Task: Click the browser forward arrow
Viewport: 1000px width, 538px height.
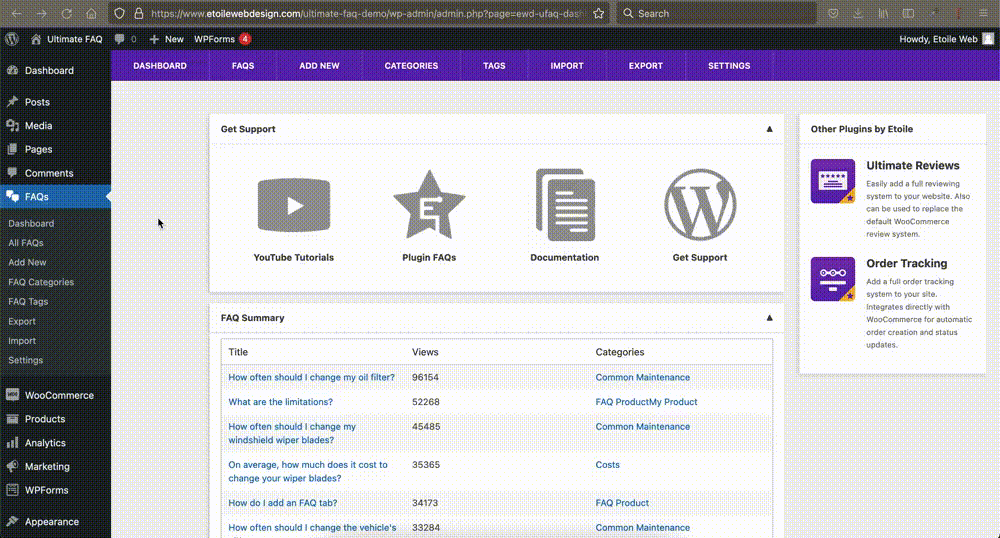Action: pyautogui.click(x=41, y=13)
